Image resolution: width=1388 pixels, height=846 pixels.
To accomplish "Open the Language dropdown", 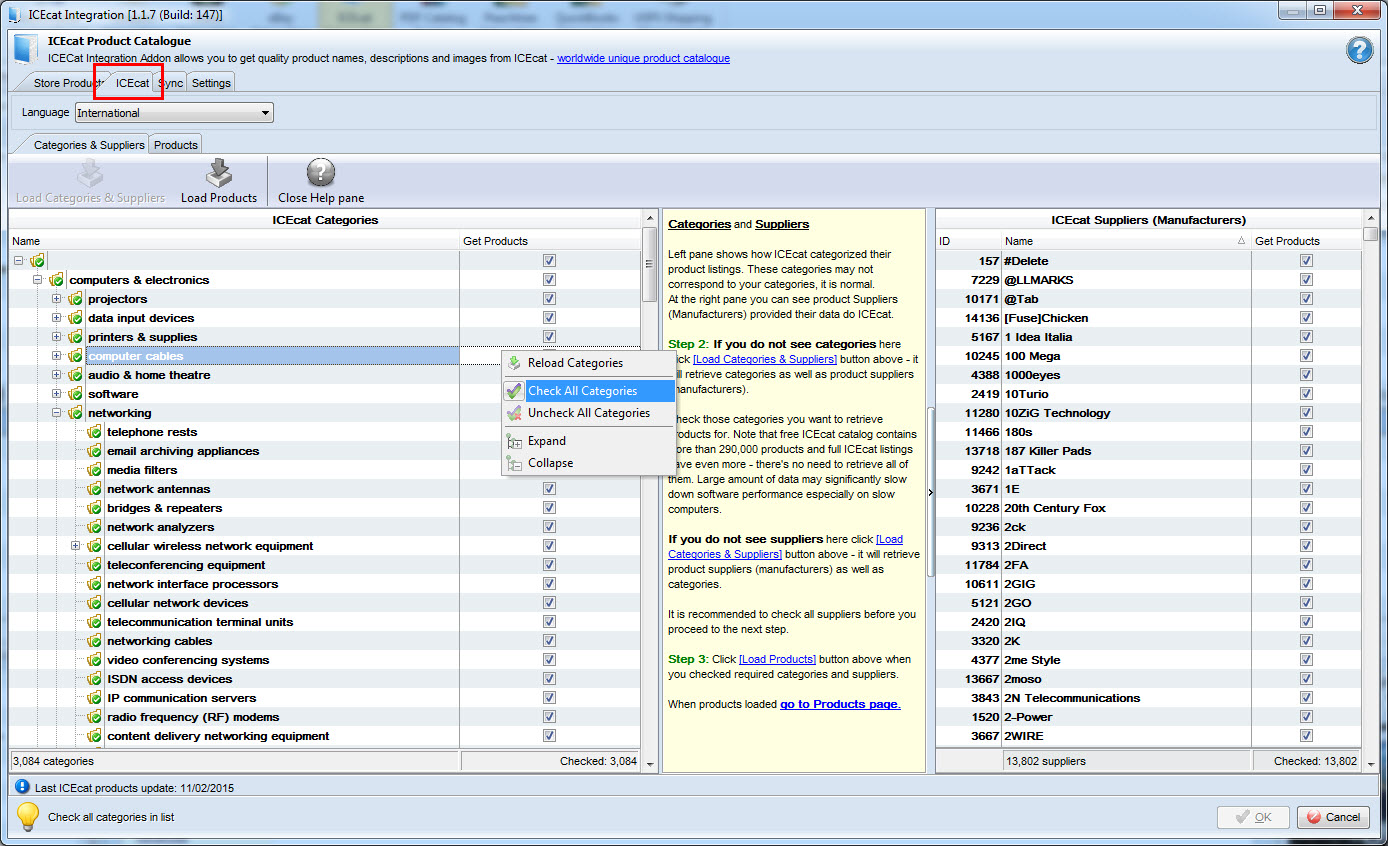I will [174, 113].
